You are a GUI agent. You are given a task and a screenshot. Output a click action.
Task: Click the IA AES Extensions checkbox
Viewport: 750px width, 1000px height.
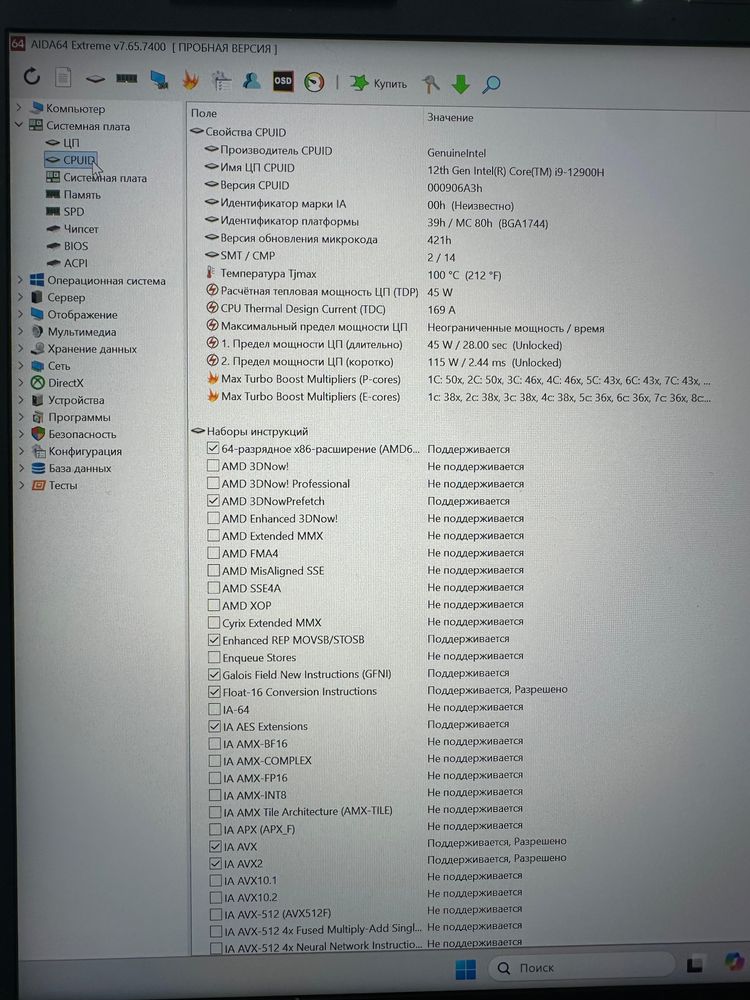pyautogui.click(x=215, y=726)
